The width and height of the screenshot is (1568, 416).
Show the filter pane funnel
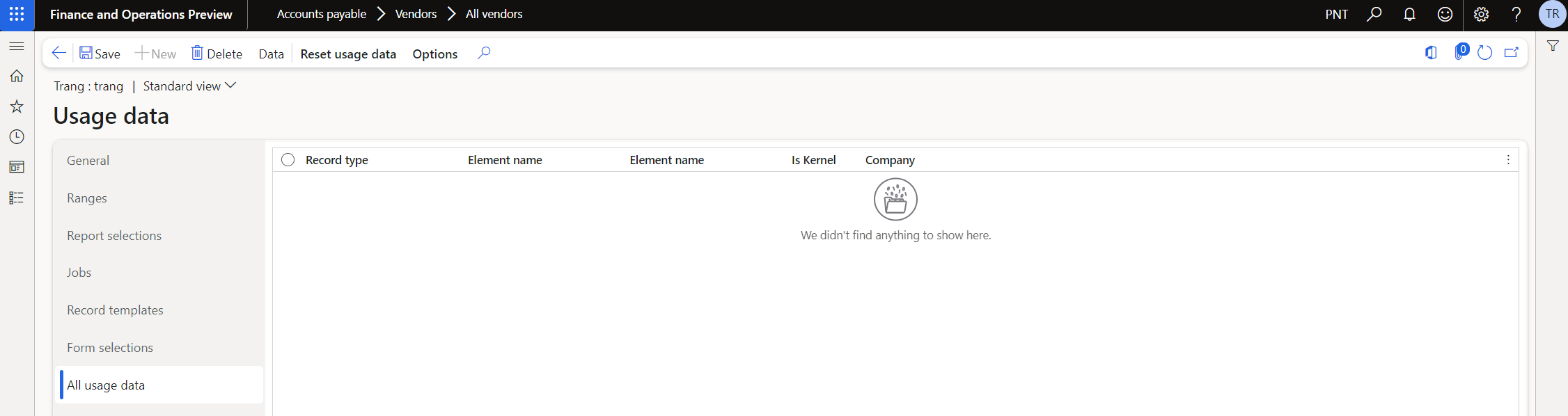coord(1553,46)
